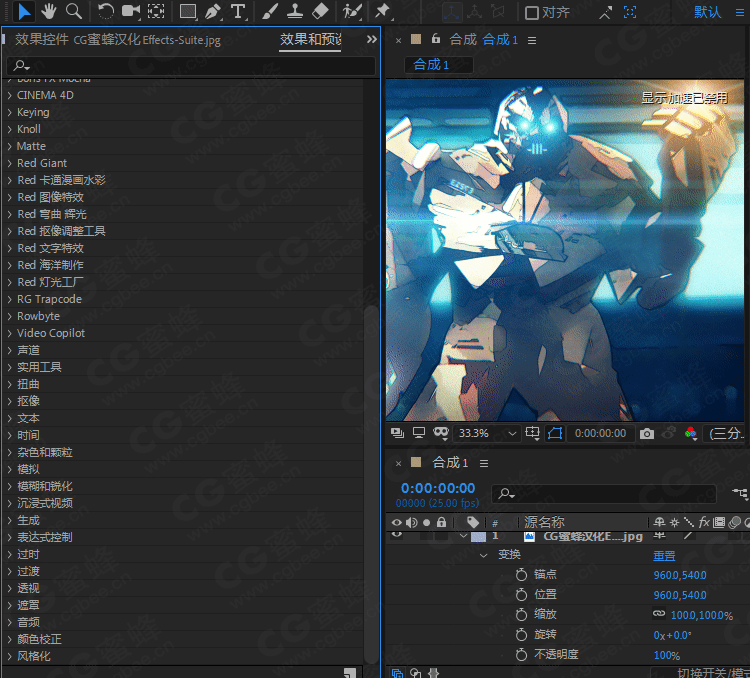The width and height of the screenshot is (750, 678).
Task: Click the always preview this view icon
Action: 397,433
